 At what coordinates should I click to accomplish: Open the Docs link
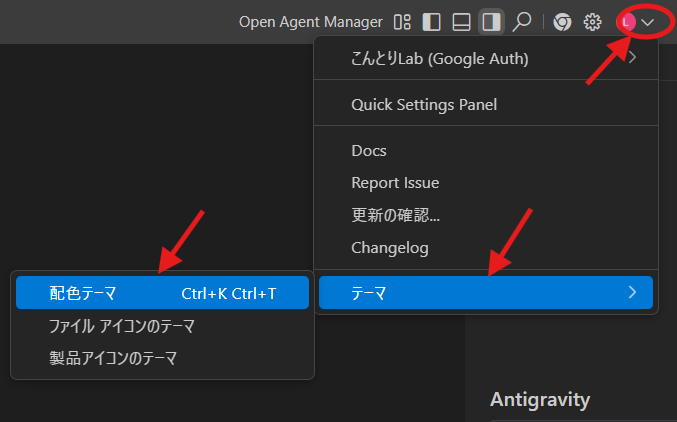pos(369,151)
